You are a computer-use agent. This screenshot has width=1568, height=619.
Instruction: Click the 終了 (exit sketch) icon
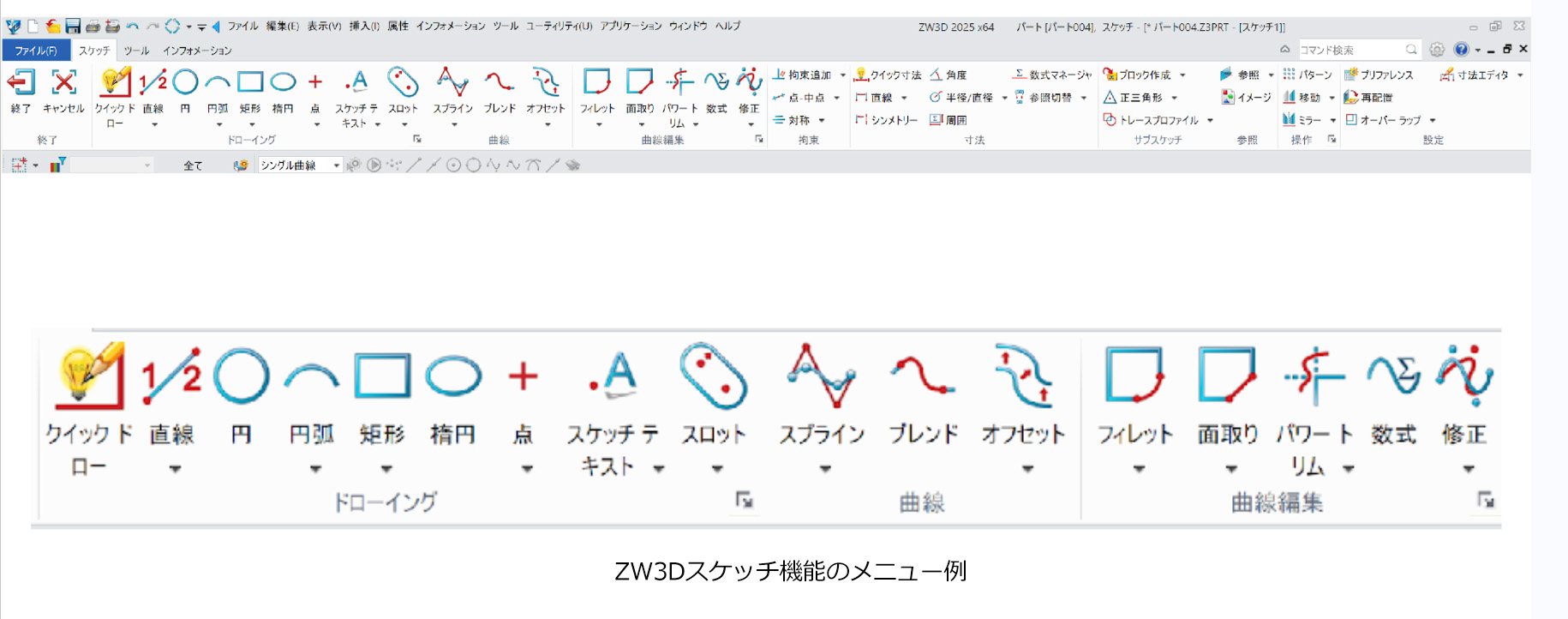21,83
